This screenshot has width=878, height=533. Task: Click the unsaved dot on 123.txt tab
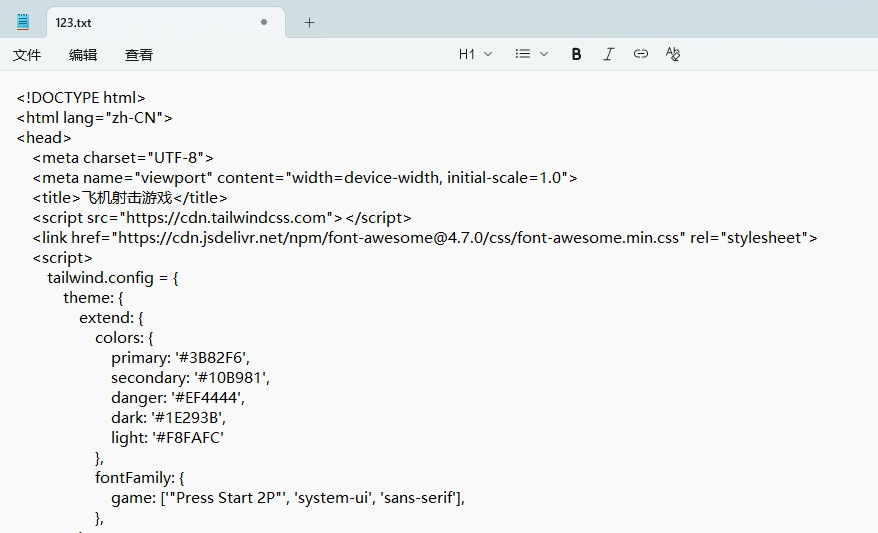[x=264, y=22]
